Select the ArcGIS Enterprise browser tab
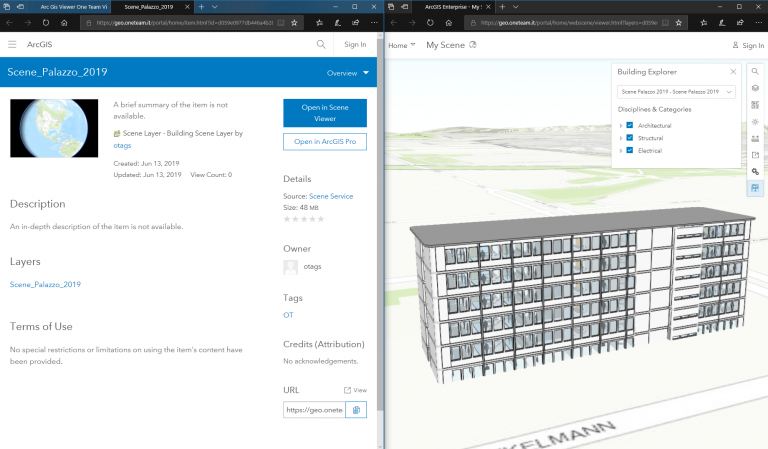768x449 pixels. pyautogui.click(x=453, y=7)
